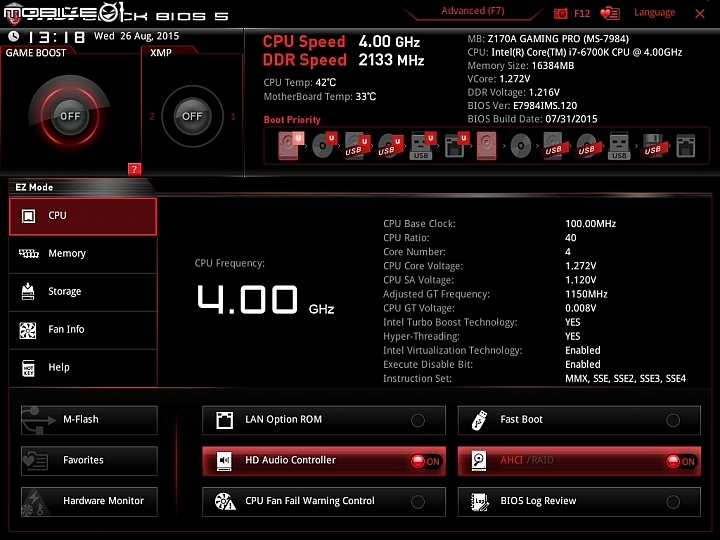
Task: Click the CPU GT Voltage 0.008V value
Action: [x=580, y=308]
